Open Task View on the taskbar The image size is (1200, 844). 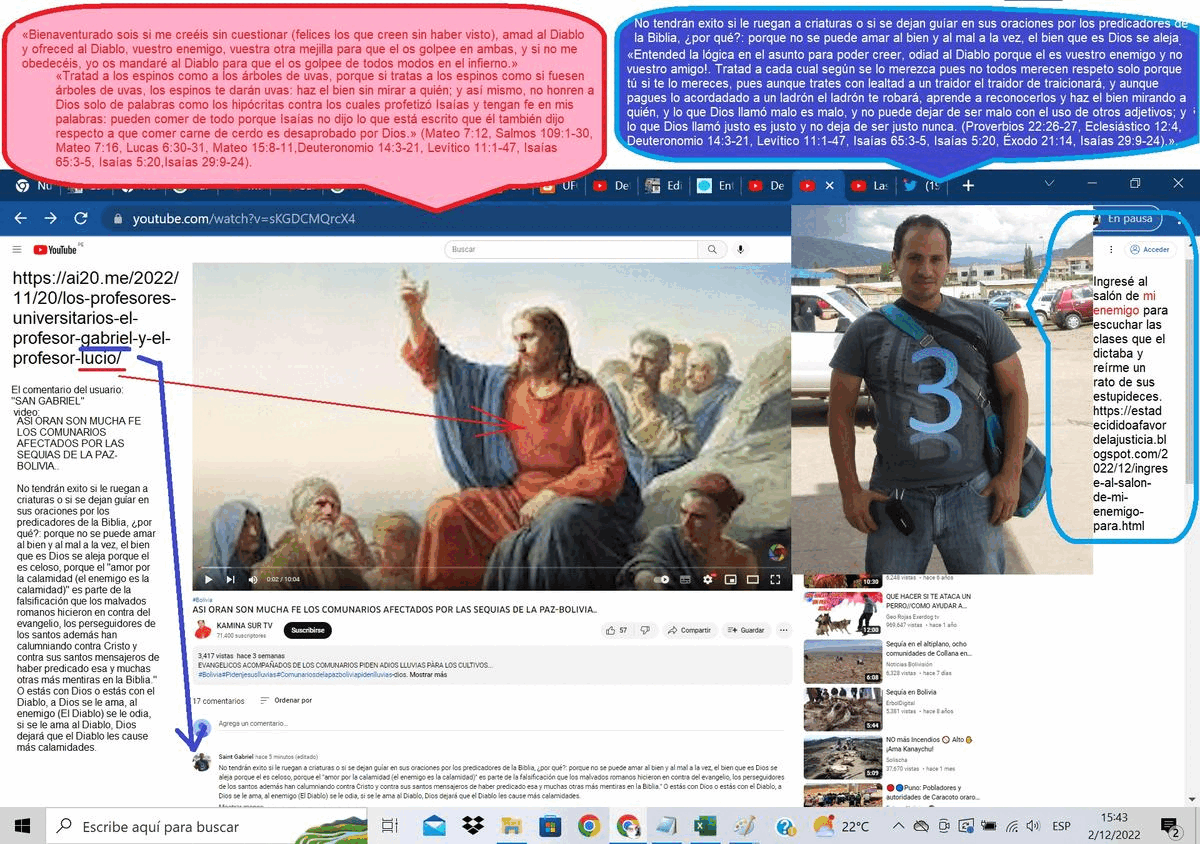coord(390,826)
